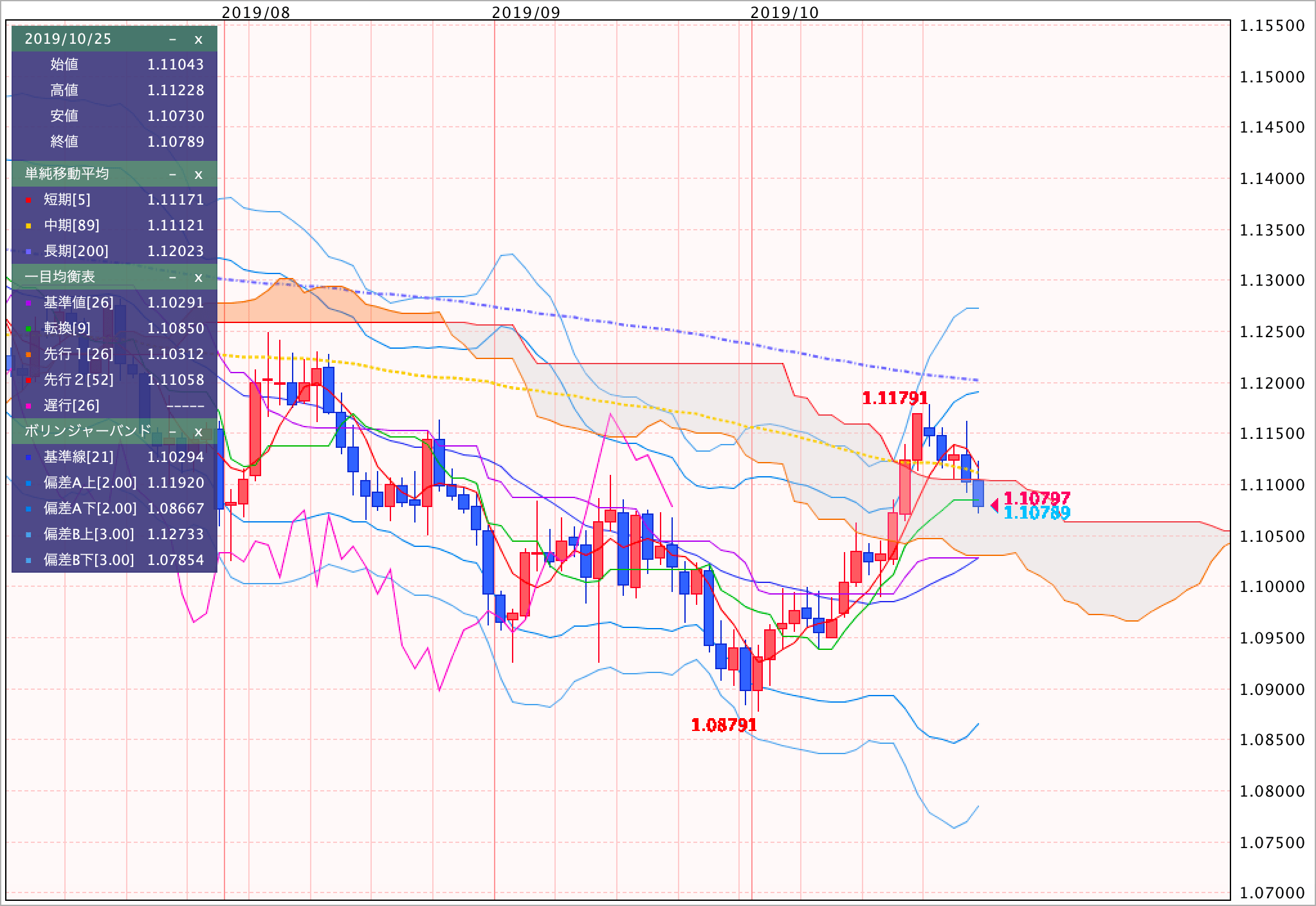
Task: Click the 短期[5] value 1.11171
Action: [176, 200]
